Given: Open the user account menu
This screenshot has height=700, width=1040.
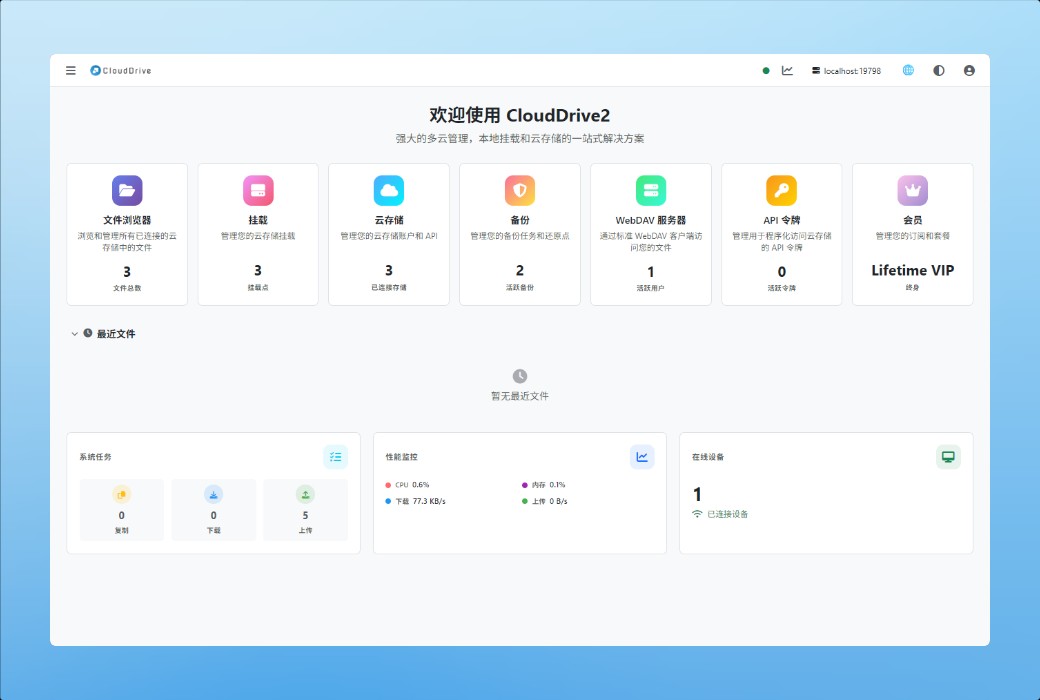Looking at the screenshot, I should [x=969, y=70].
